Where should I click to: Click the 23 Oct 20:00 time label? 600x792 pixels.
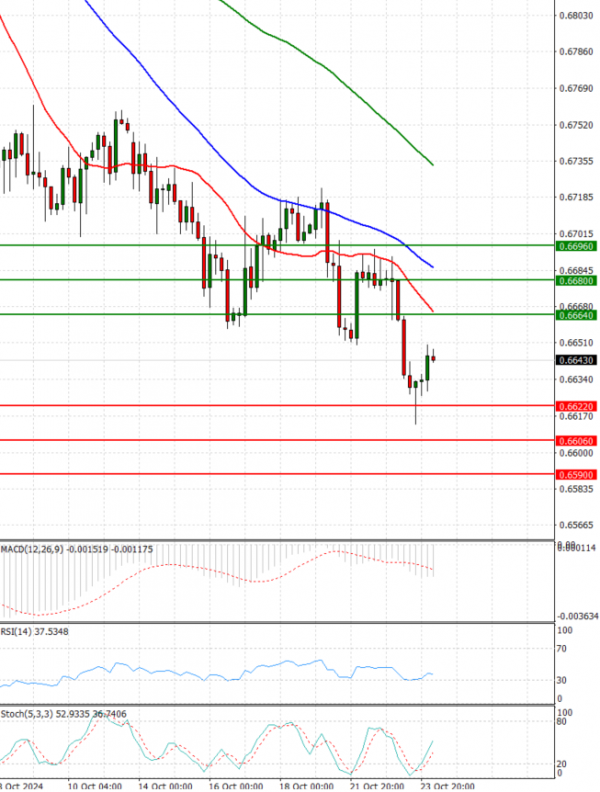447,786
